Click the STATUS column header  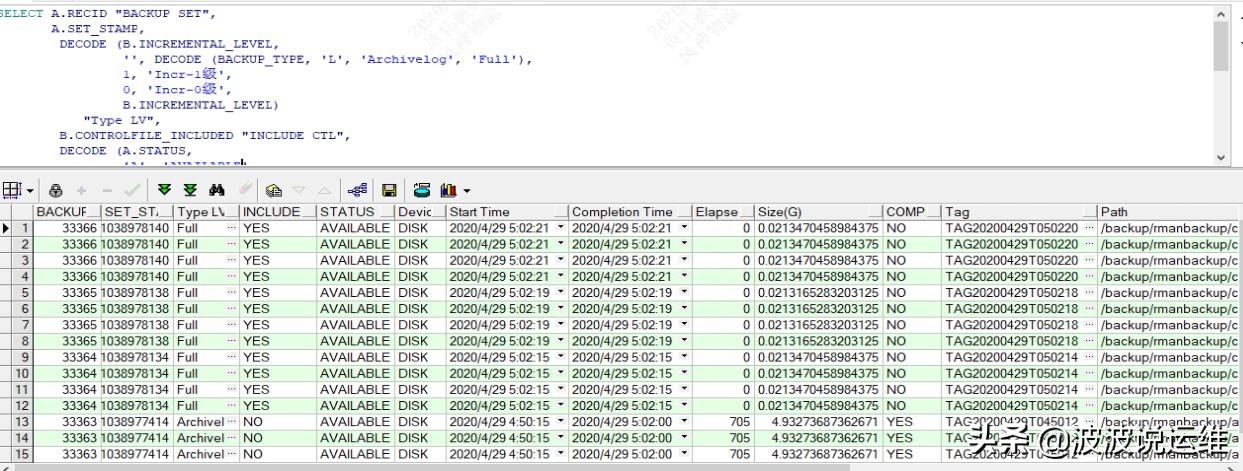click(354, 212)
